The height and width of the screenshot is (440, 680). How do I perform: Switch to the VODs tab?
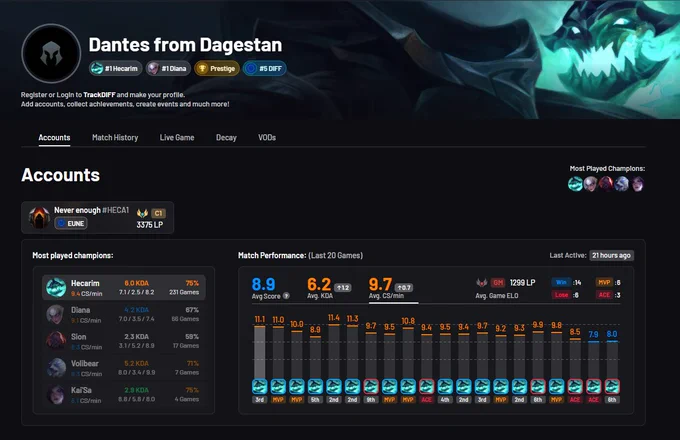click(267, 137)
